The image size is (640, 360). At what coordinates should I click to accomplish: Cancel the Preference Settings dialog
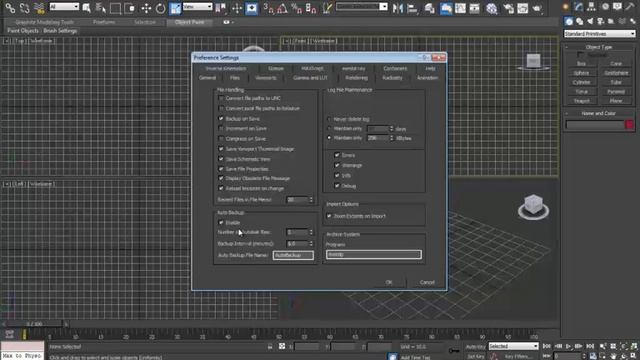click(427, 282)
